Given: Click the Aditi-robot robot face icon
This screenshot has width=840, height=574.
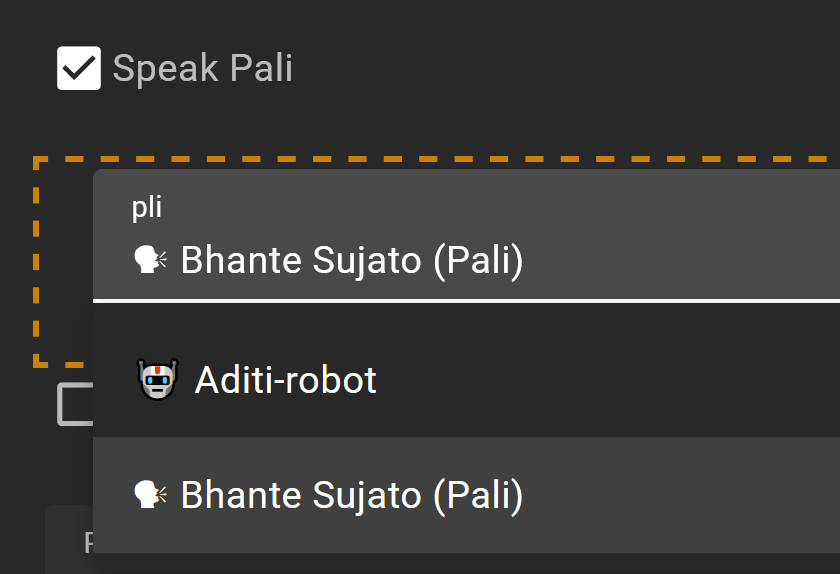Looking at the screenshot, I should tap(158, 379).
